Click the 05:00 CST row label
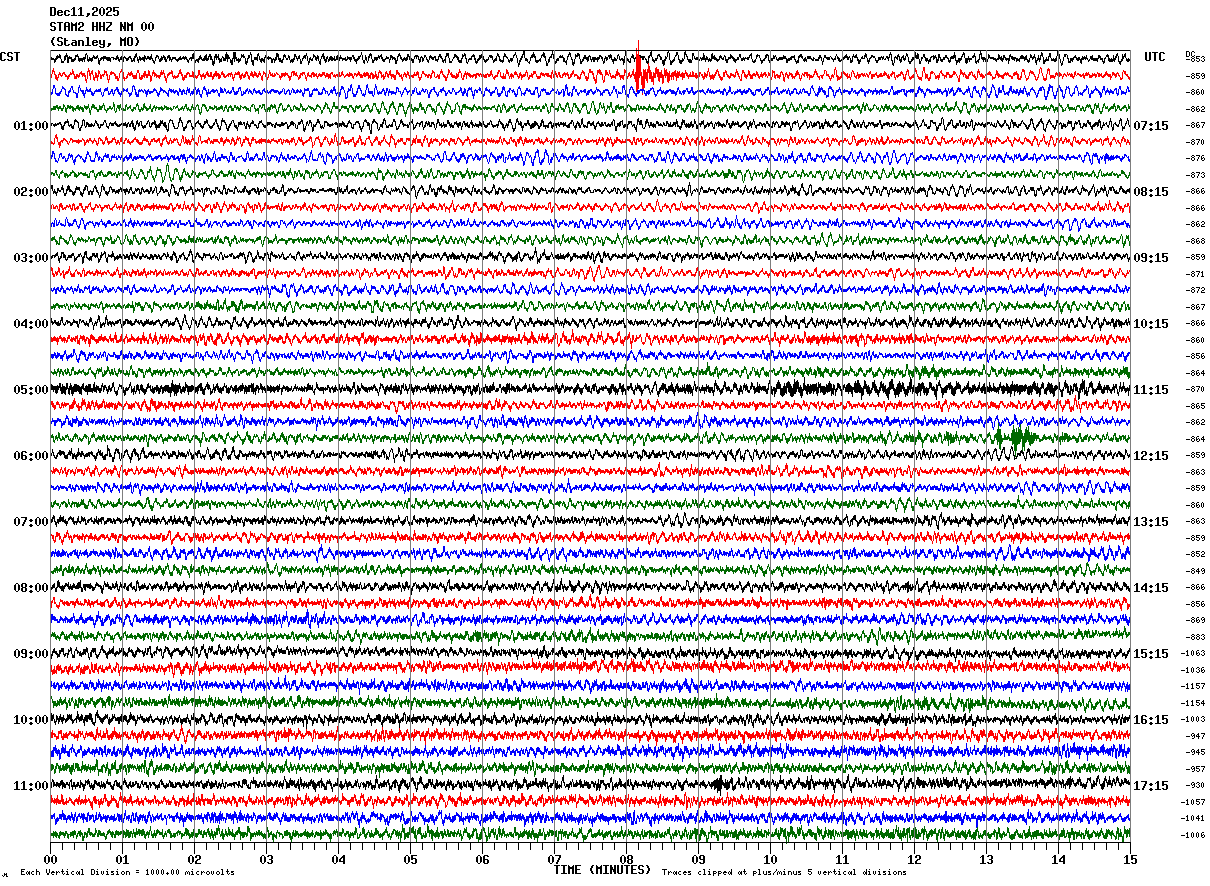The height and width of the screenshot is (886, 1210). (x=31, y=389)
